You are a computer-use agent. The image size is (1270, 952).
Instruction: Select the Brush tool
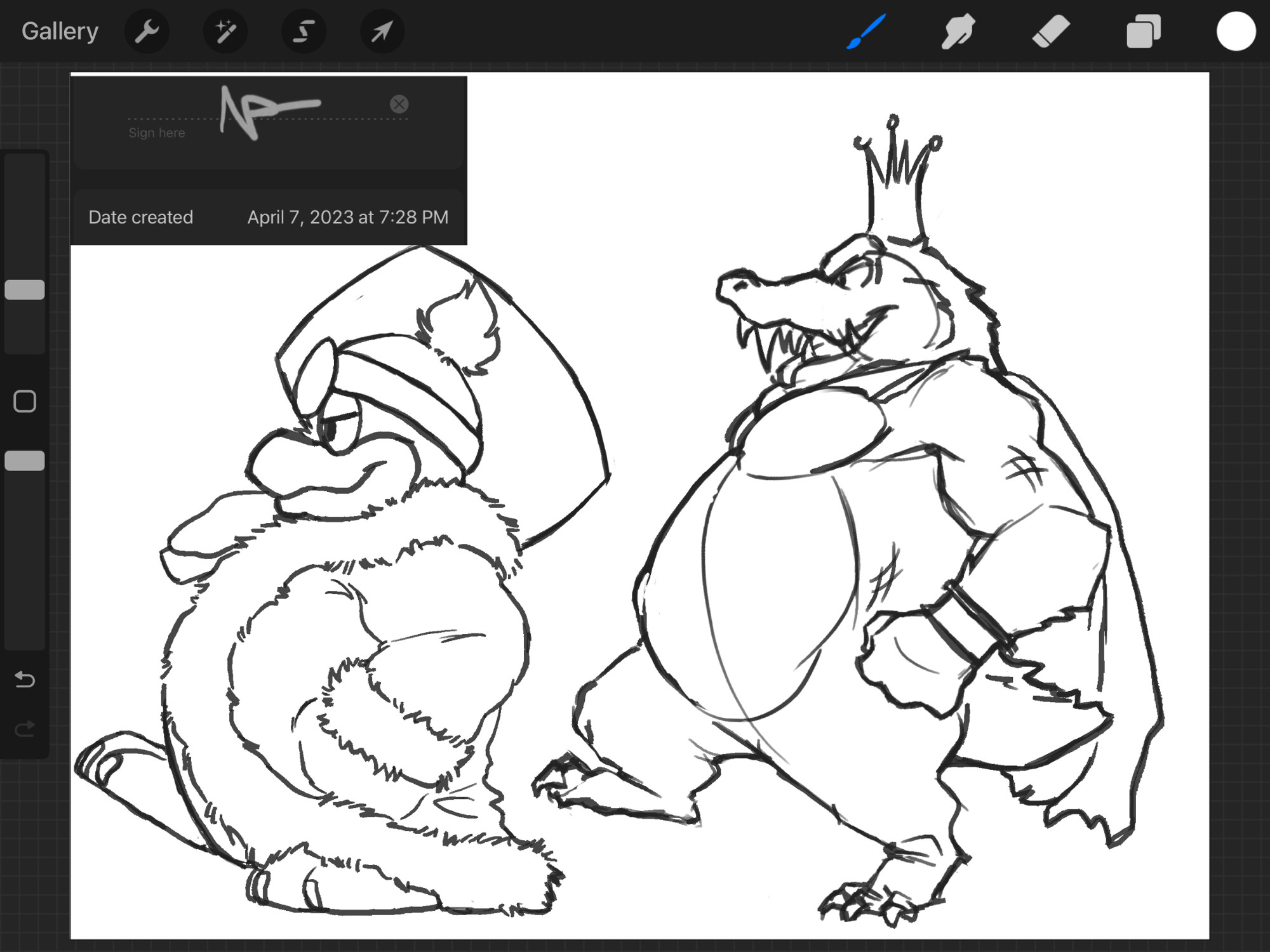(866, 31)
